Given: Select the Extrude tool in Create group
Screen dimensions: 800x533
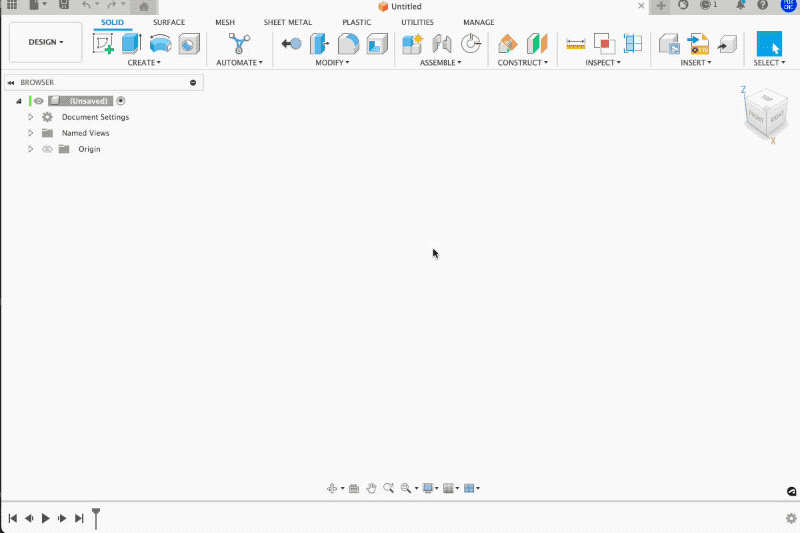Looking at the screenshot, I should (x=131, y=43).
